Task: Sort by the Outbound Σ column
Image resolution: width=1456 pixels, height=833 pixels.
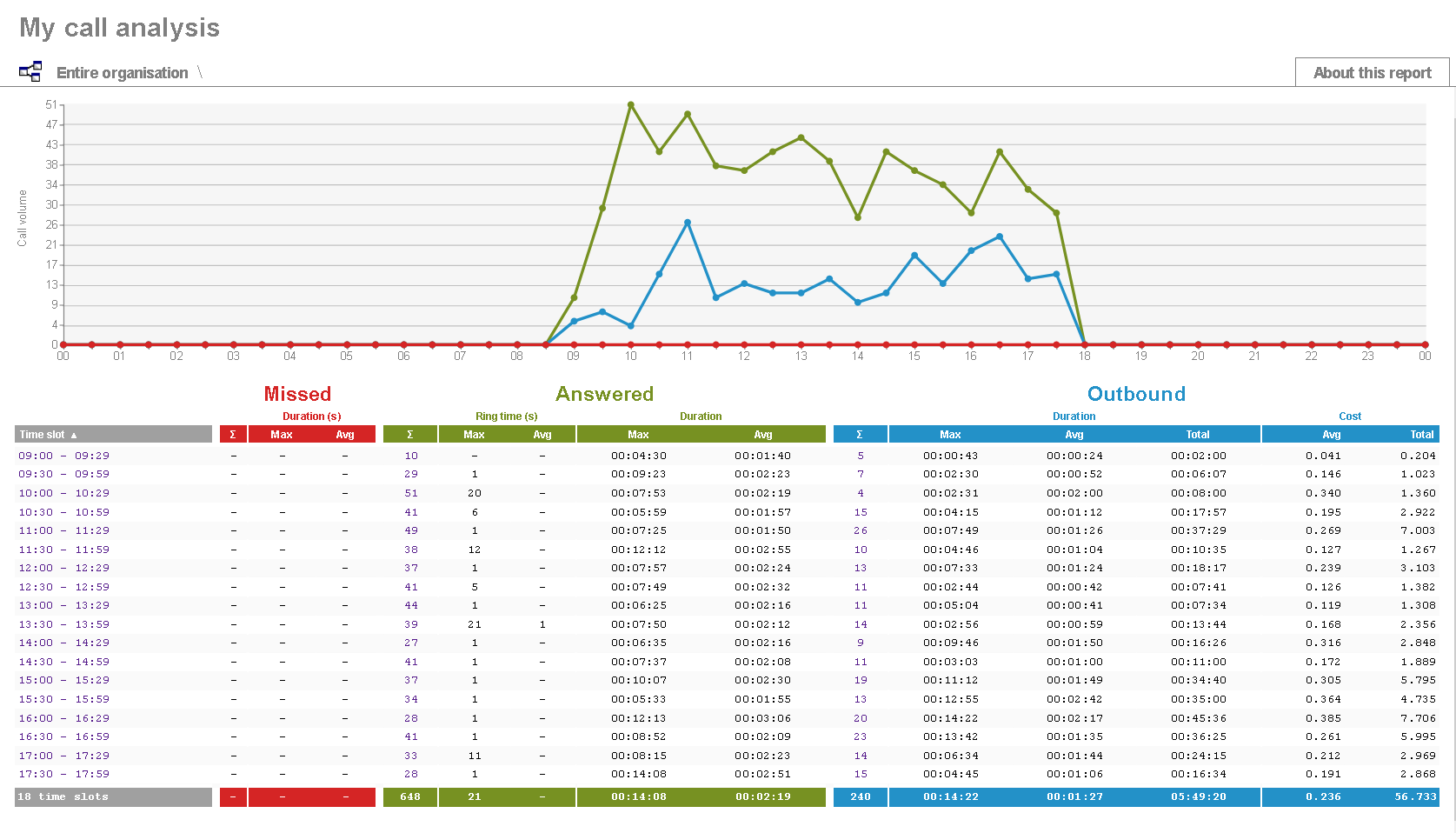Action: click(x=860, y=434)
